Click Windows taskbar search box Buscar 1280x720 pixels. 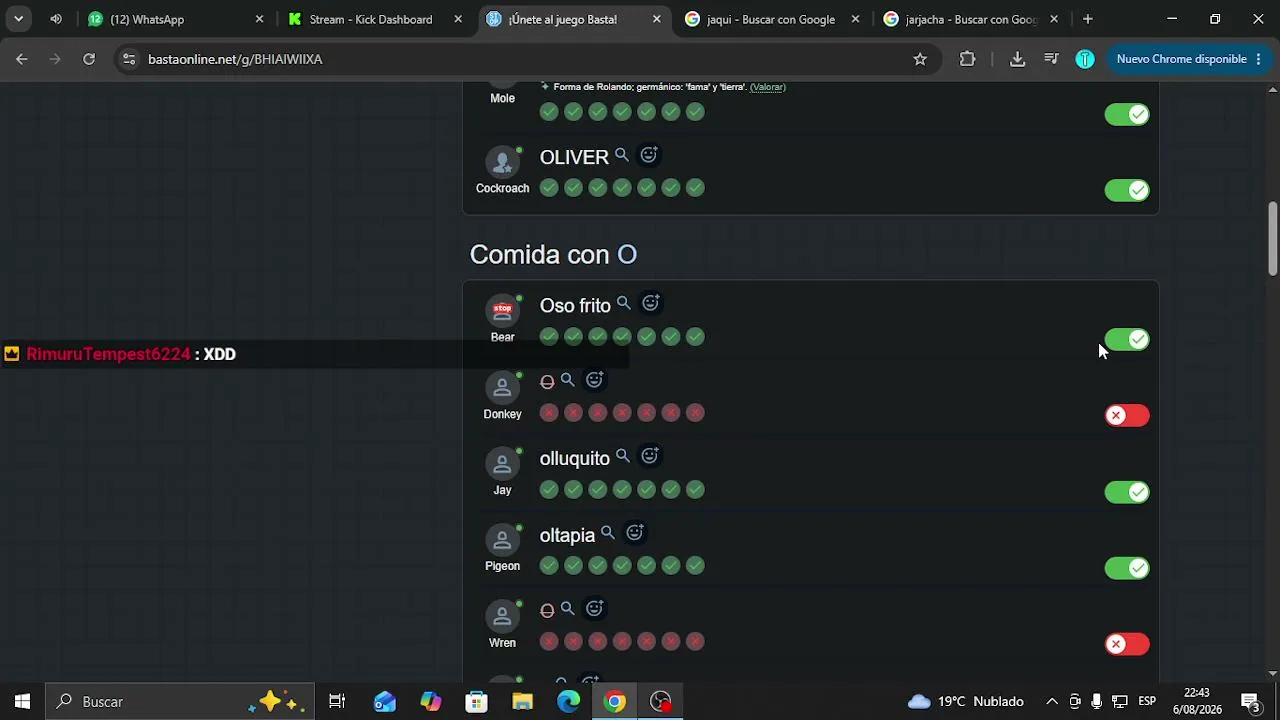pos(180,701)
